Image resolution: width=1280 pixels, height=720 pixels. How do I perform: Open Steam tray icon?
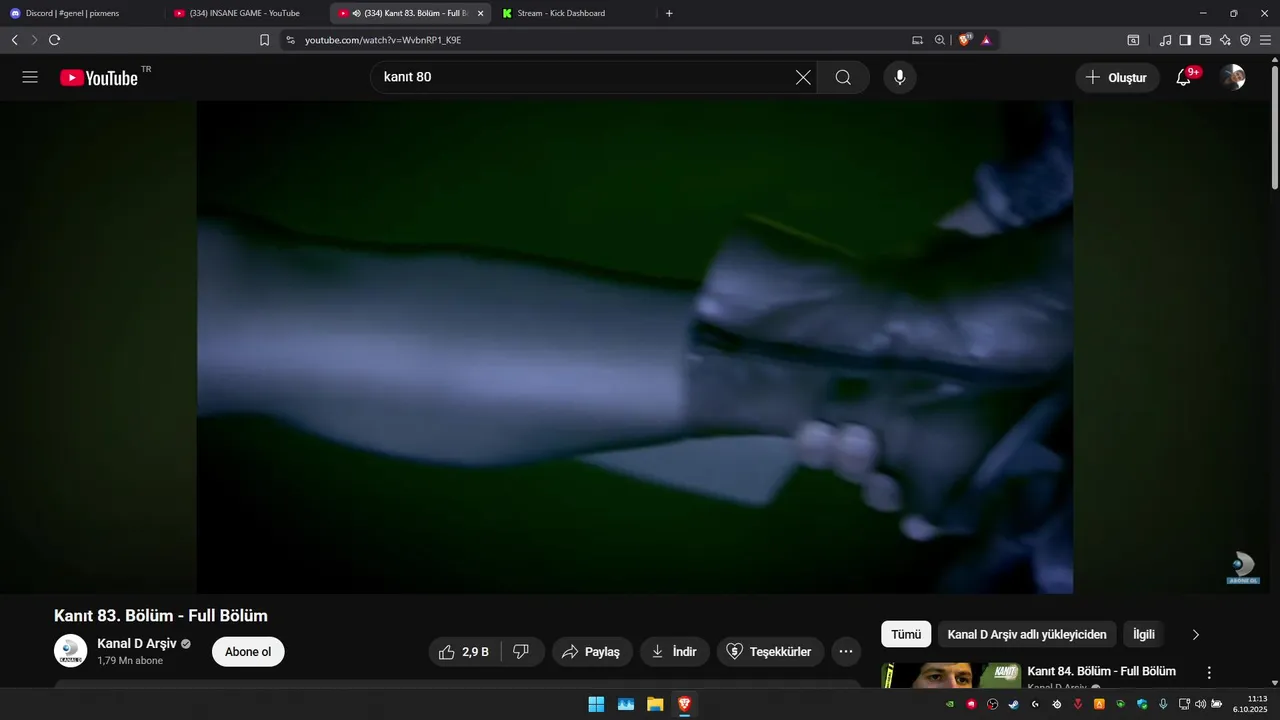point(1013,704)
